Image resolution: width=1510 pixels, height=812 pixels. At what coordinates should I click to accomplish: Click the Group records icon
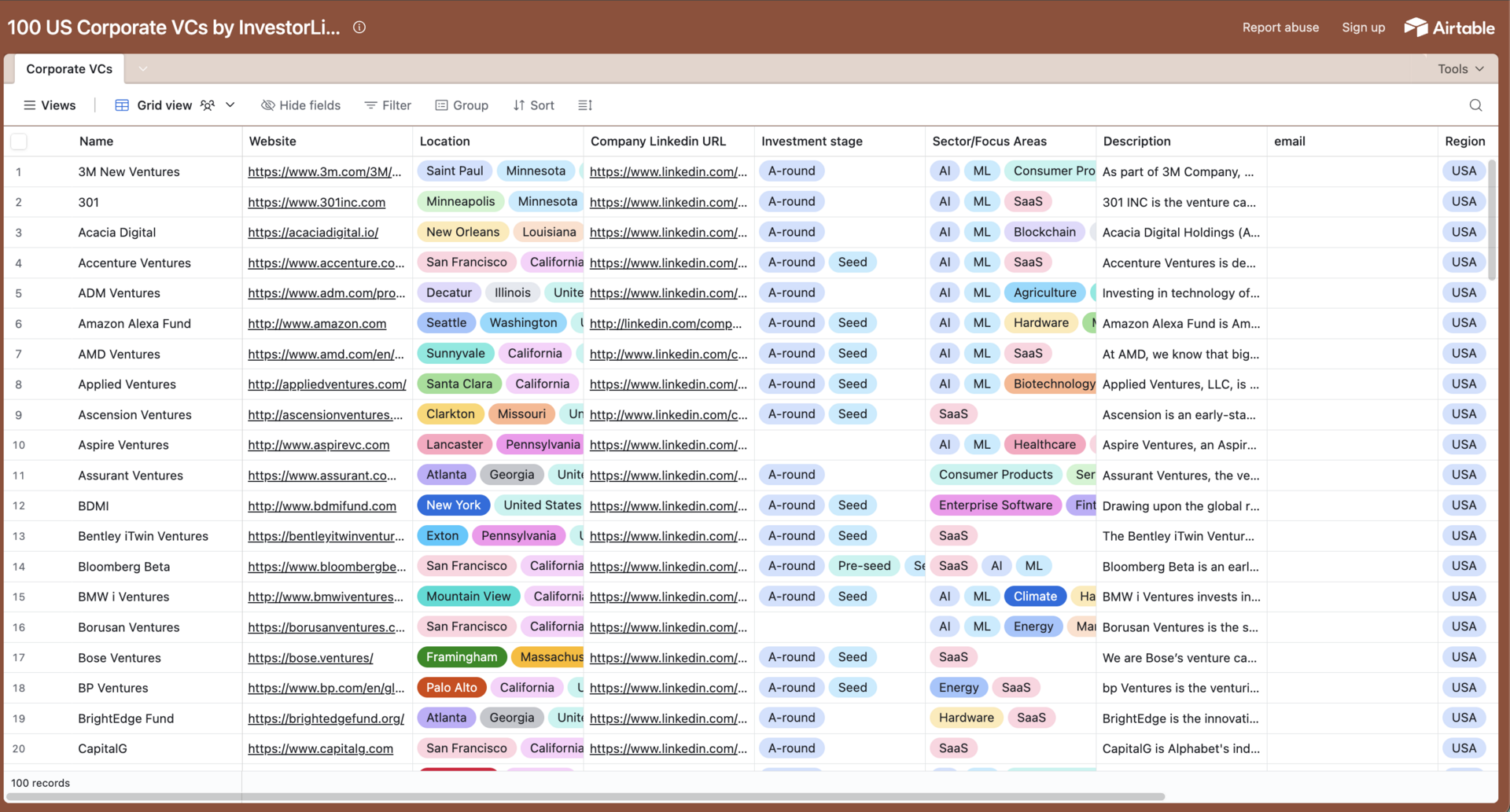[x=441, y=105]
